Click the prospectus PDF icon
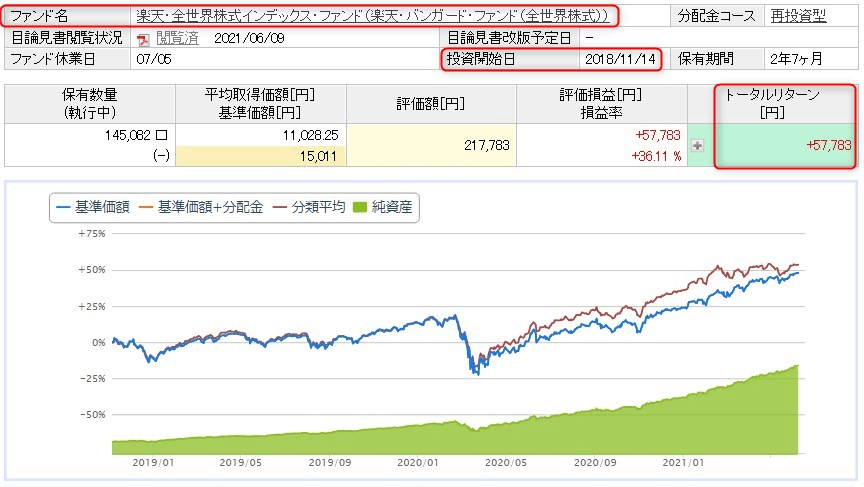864x487 pixels. [x=143, y=39]
